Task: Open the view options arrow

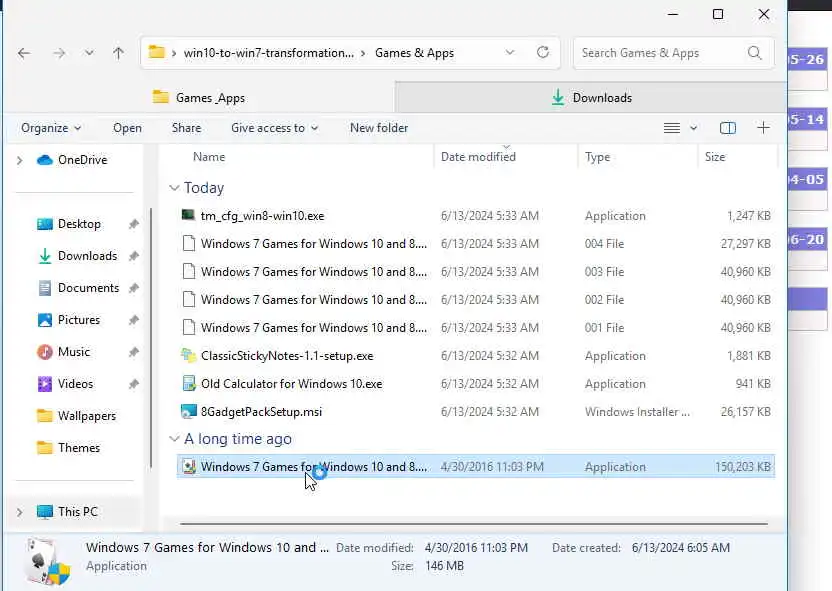Action: coord(694,128)
